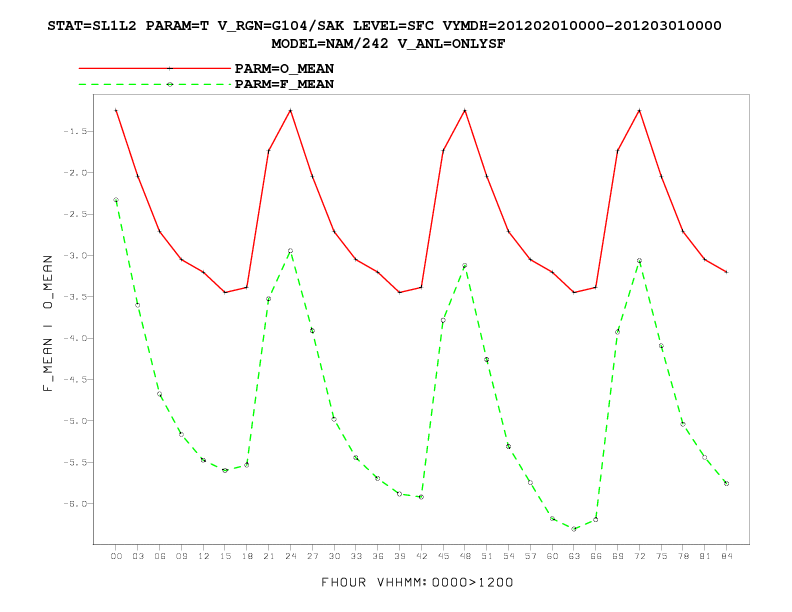Screen dimensions: 792x612
Task: Click the 24 x-axis tick label
Action: pos(290,556)
